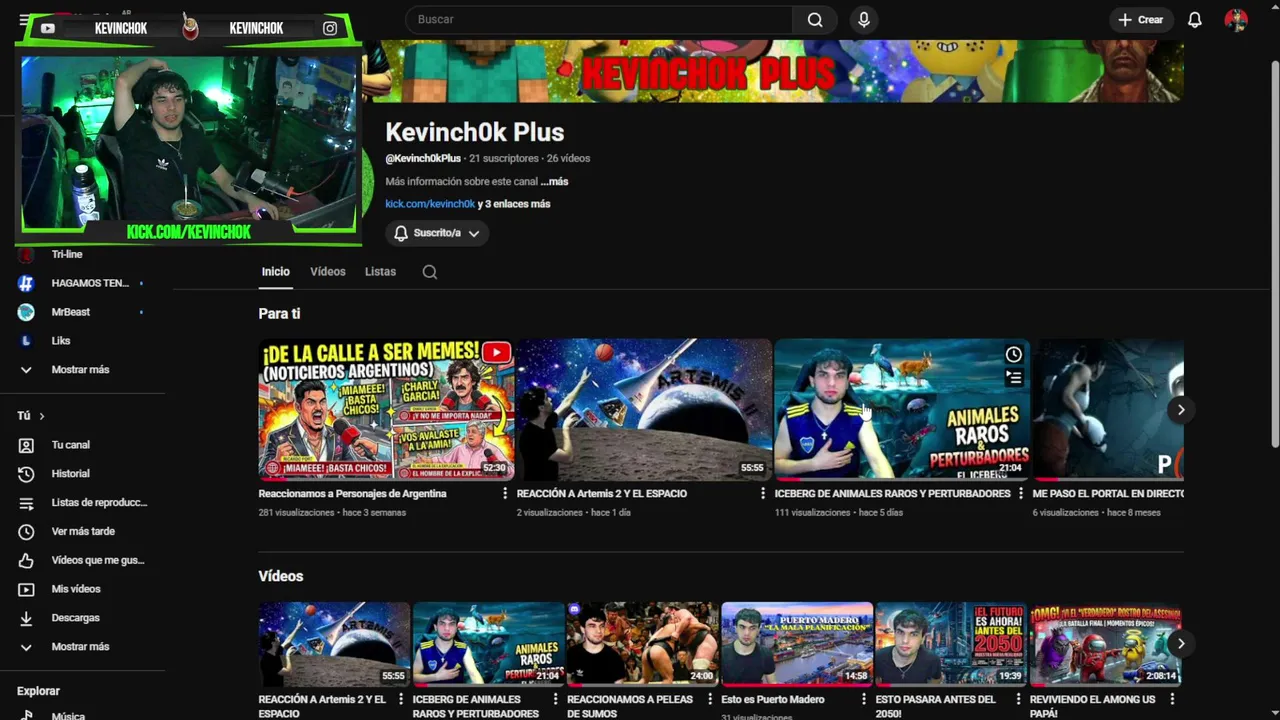Viewport: 1280px width, 720px height.
Task: Play ICEBERG DE ANIMALES RAROS thumbnail in Para ti
Action: point(902,409)
